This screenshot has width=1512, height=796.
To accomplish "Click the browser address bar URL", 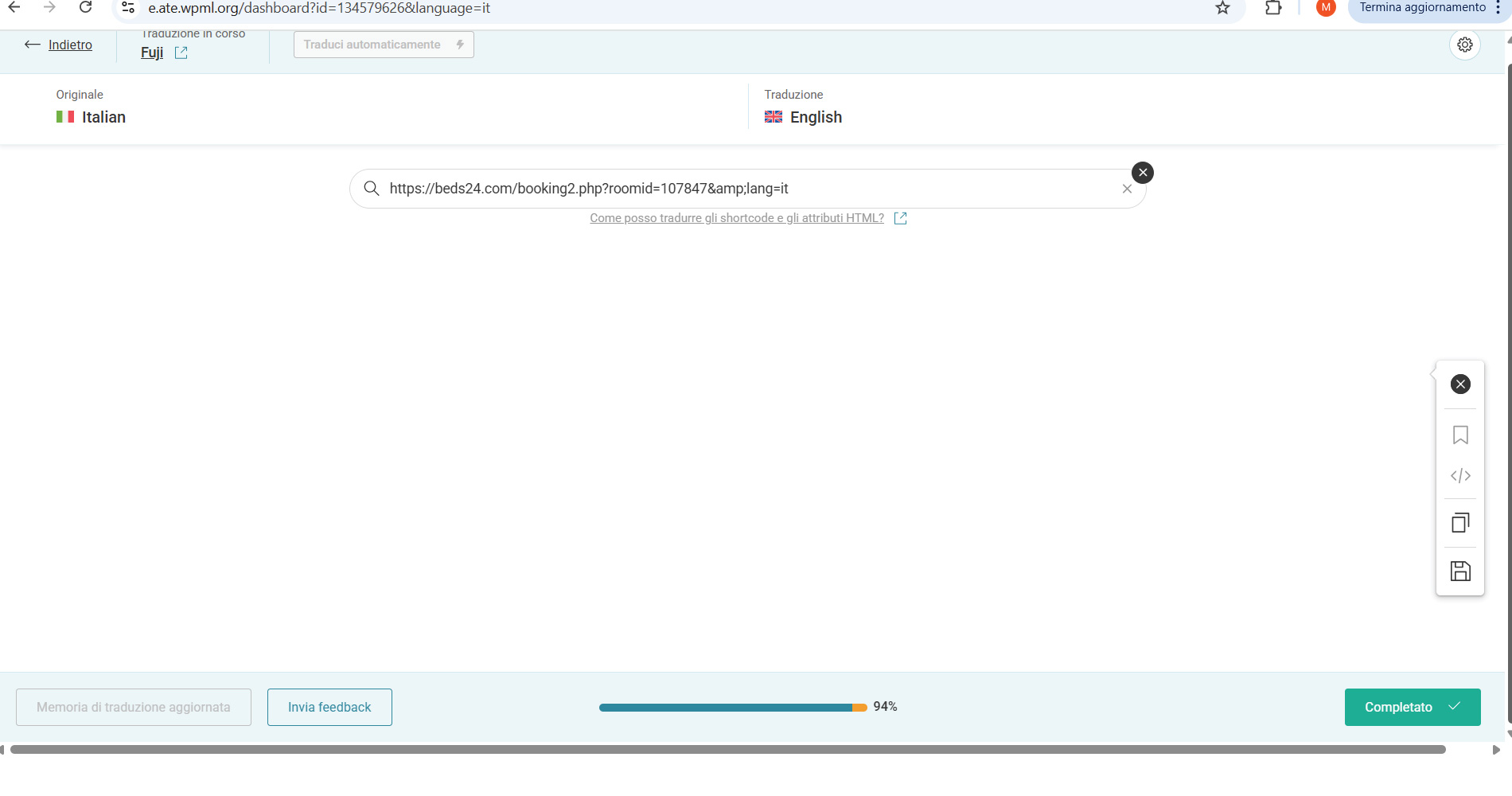I will (x=318, y=8).
